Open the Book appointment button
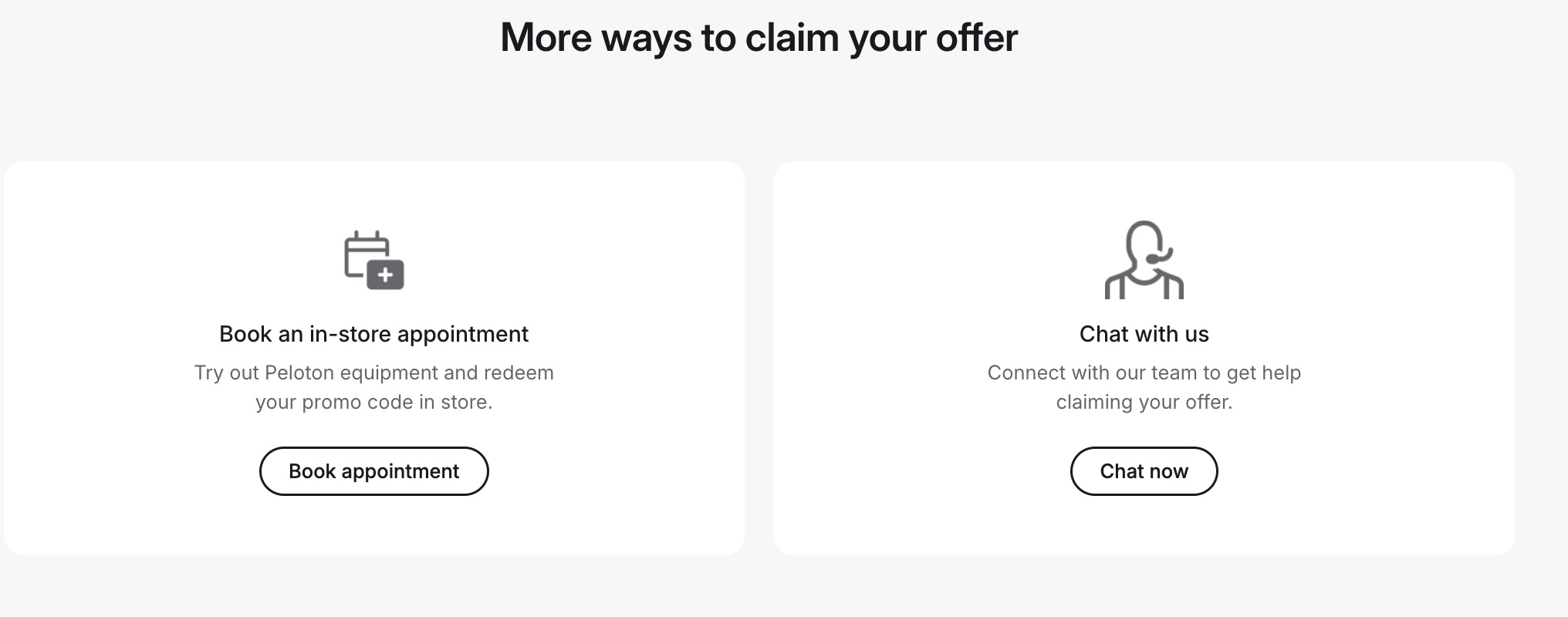1568x617 pixels. tap(374, 471)
